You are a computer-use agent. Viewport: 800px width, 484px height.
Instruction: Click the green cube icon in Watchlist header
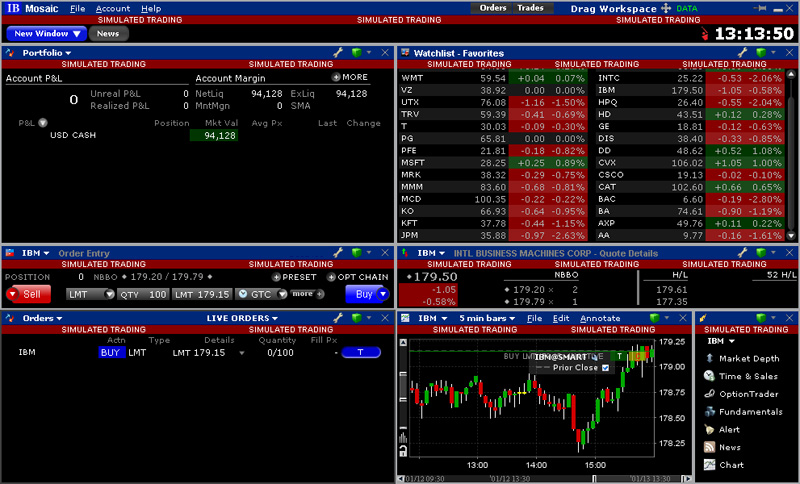[x=751, y=52]
